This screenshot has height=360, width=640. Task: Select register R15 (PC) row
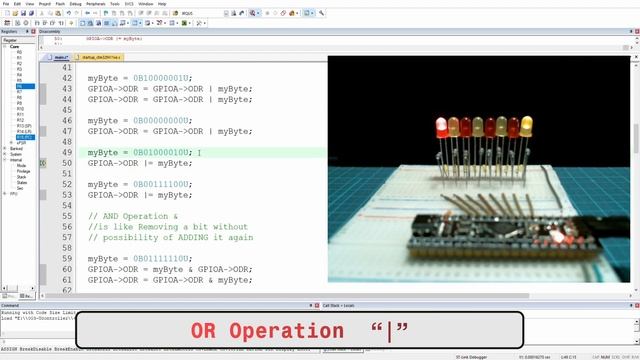pyautogui.click(x=25, y=137)
